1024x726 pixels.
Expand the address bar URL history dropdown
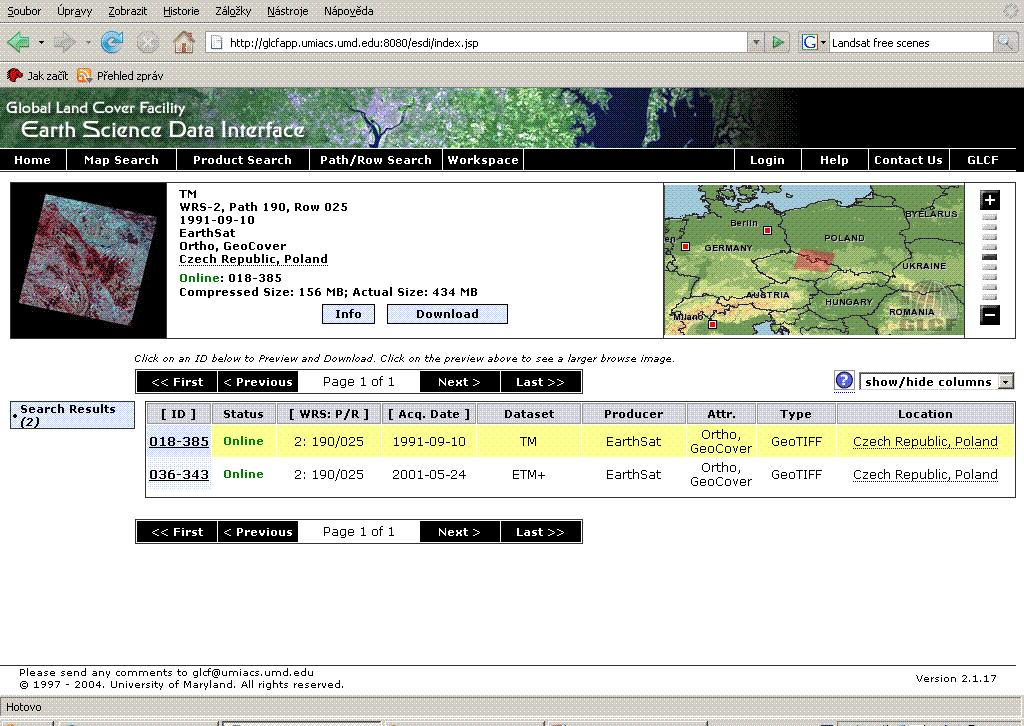click(756, 43)
